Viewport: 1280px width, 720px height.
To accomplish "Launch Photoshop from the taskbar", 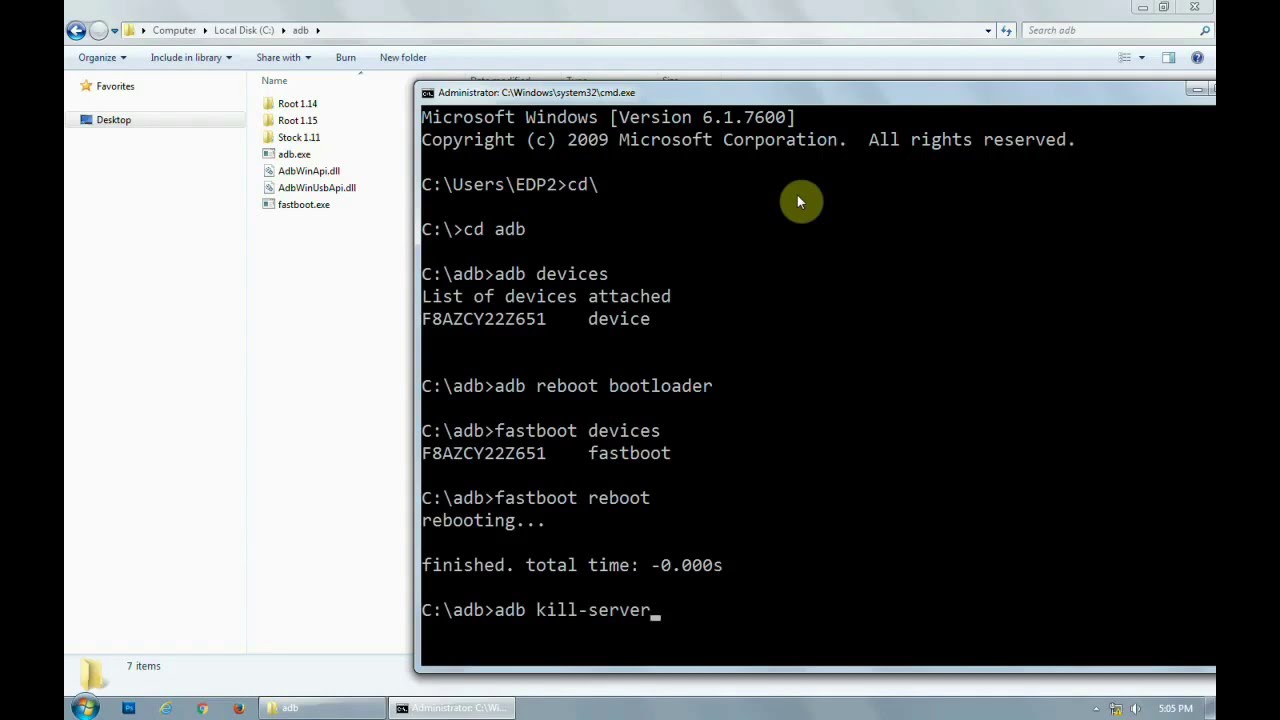I will (x=128, y=708).
